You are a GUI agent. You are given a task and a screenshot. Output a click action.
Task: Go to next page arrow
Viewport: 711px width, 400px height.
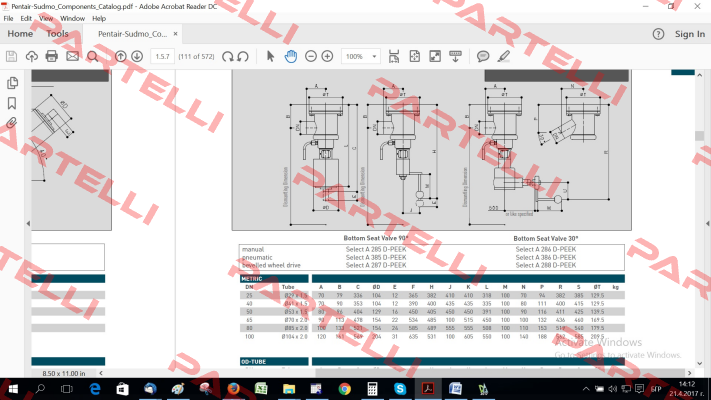tap(137, 56)
